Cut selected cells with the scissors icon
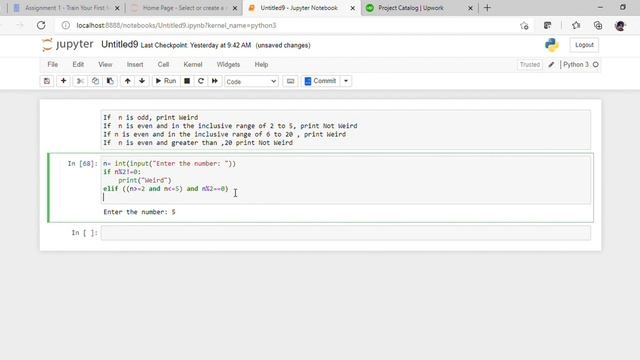 pyautogui.click(x=80, y=81)
